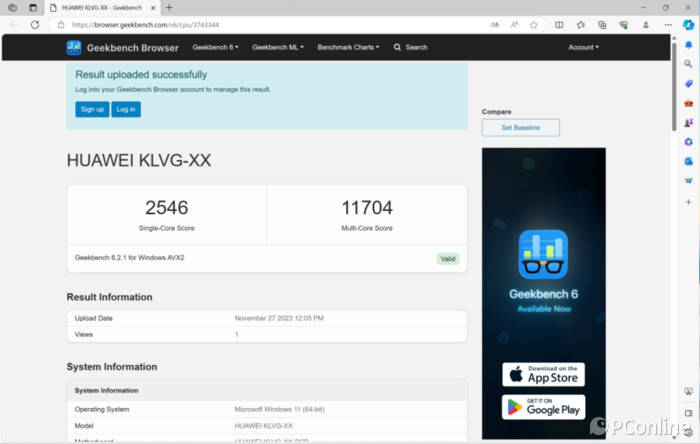Screen dimensions: 700x444
Task: Click the Geekbench 6 app icon in ad
Action: 543,254
